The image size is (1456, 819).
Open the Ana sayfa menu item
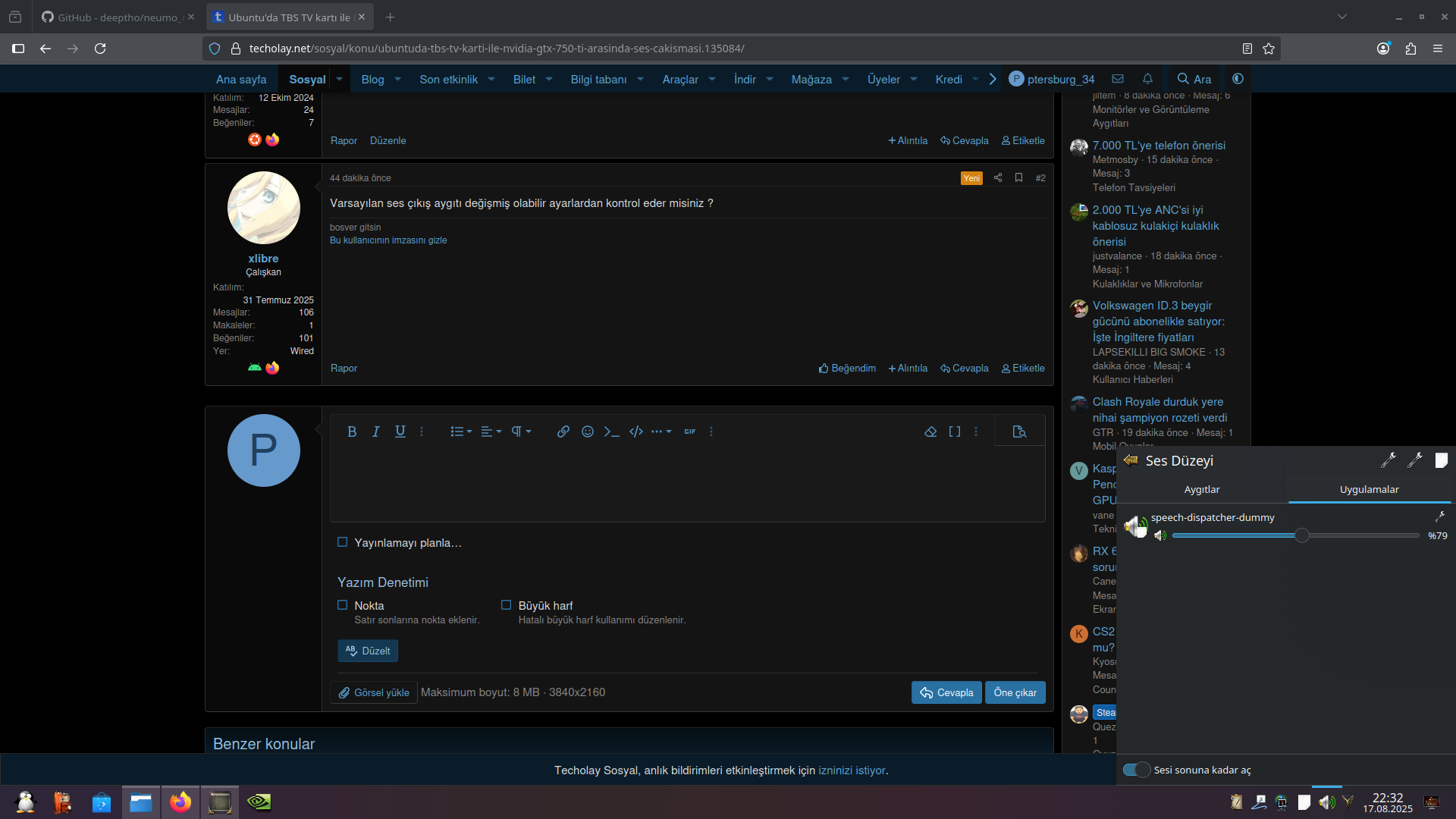click(x=241, y=79)
